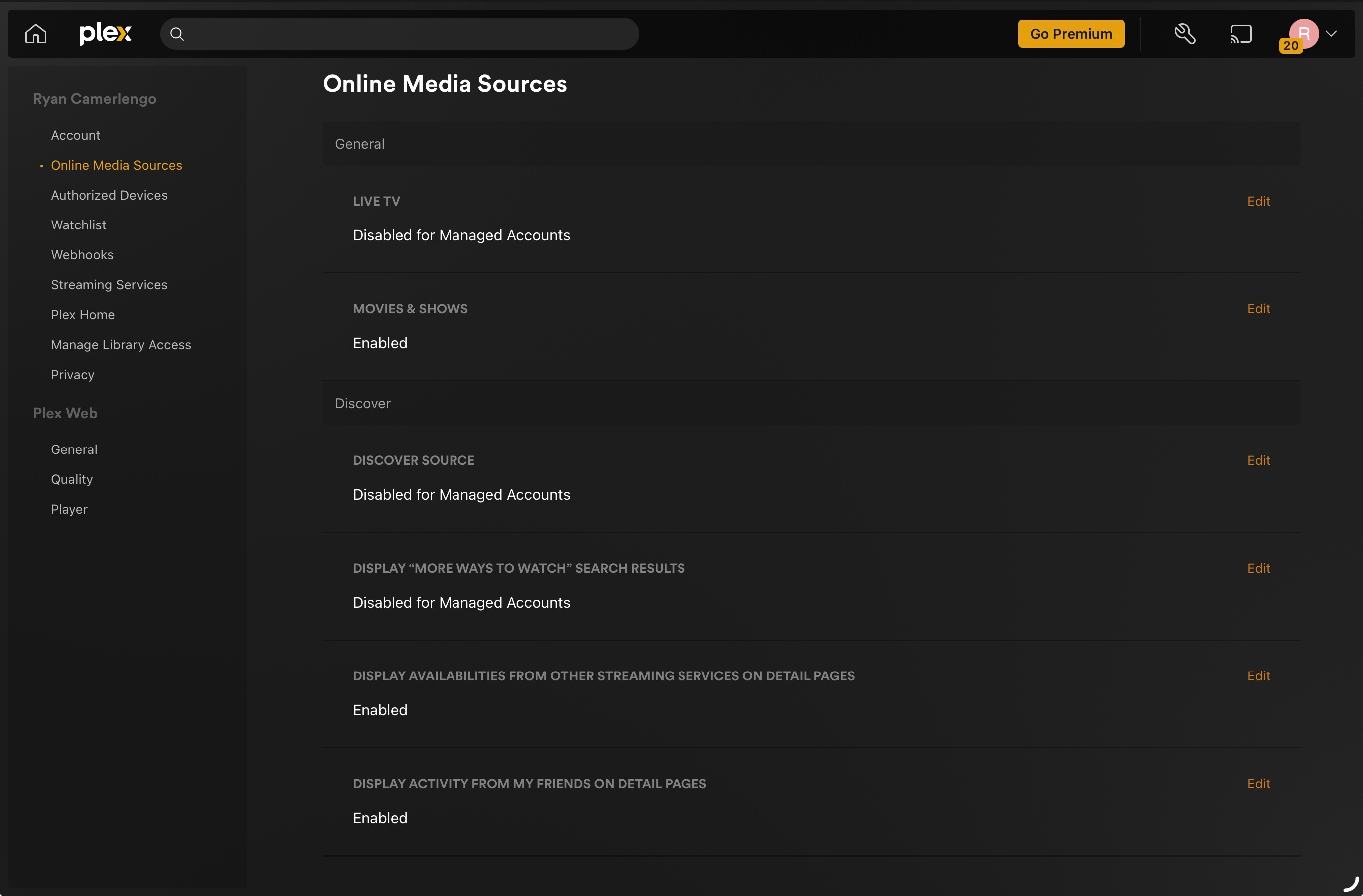Open settings wrench icon
Image resolution: width=1363 pixels, height=896 pixels.
(1185, 34)
